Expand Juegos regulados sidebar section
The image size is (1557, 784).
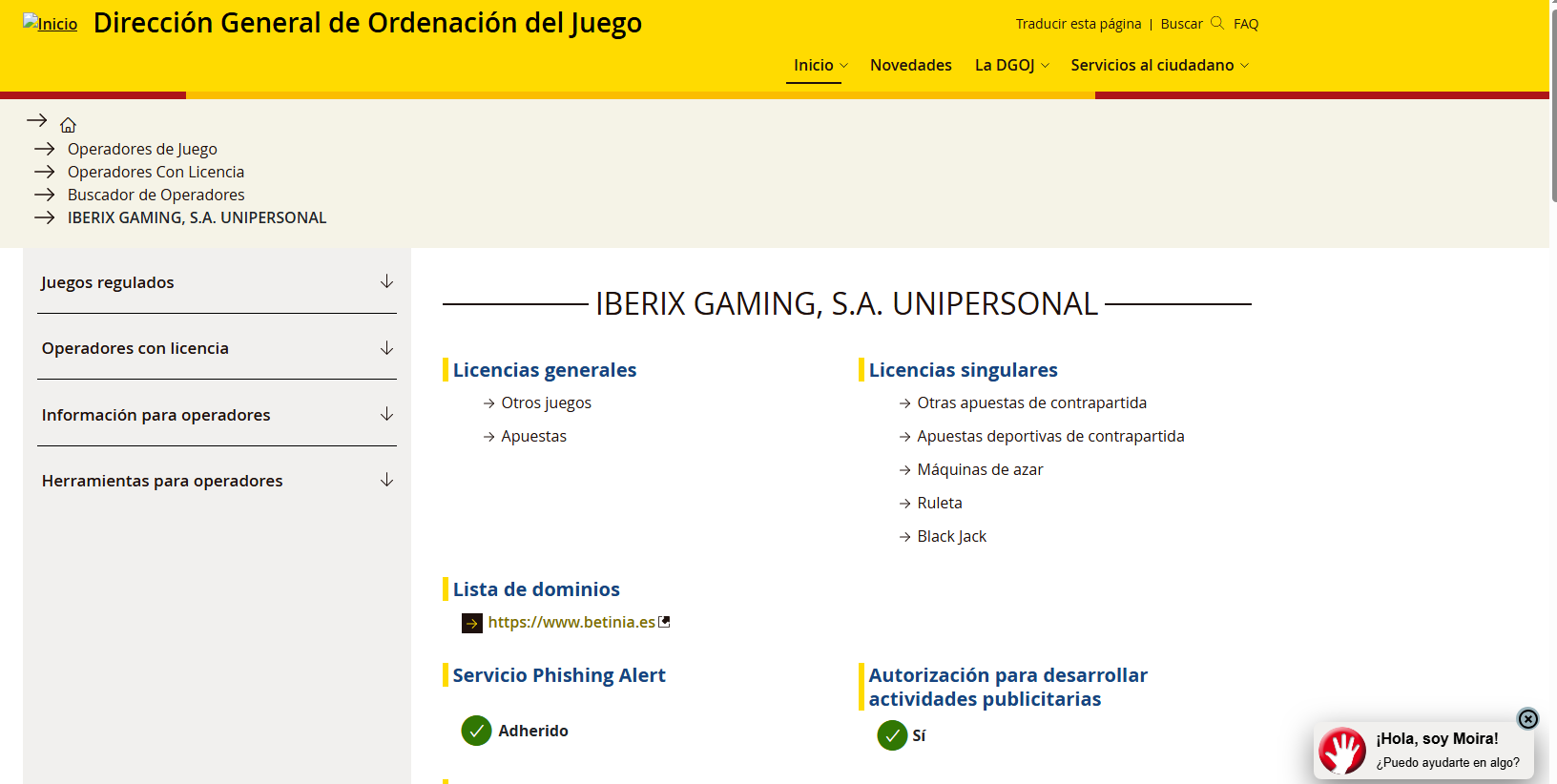(217, 282)
